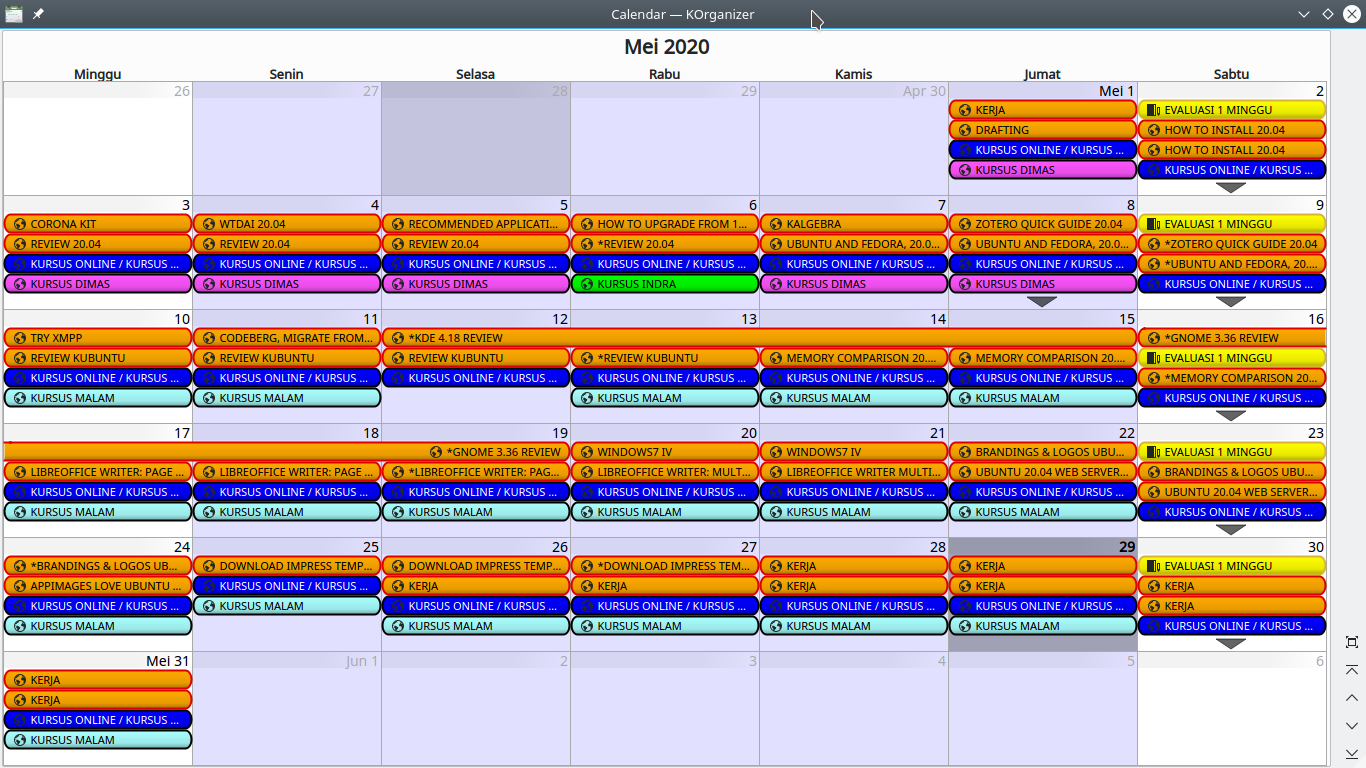Toggle the keep-above pin in the titlebar
This screenshot has width=1366, height=768.
(37, 14)
